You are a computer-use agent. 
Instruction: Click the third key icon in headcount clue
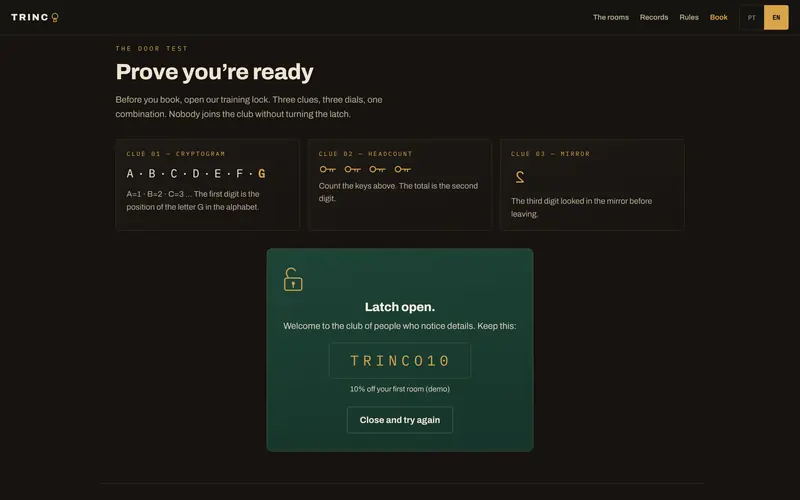[x=378, y=169]
